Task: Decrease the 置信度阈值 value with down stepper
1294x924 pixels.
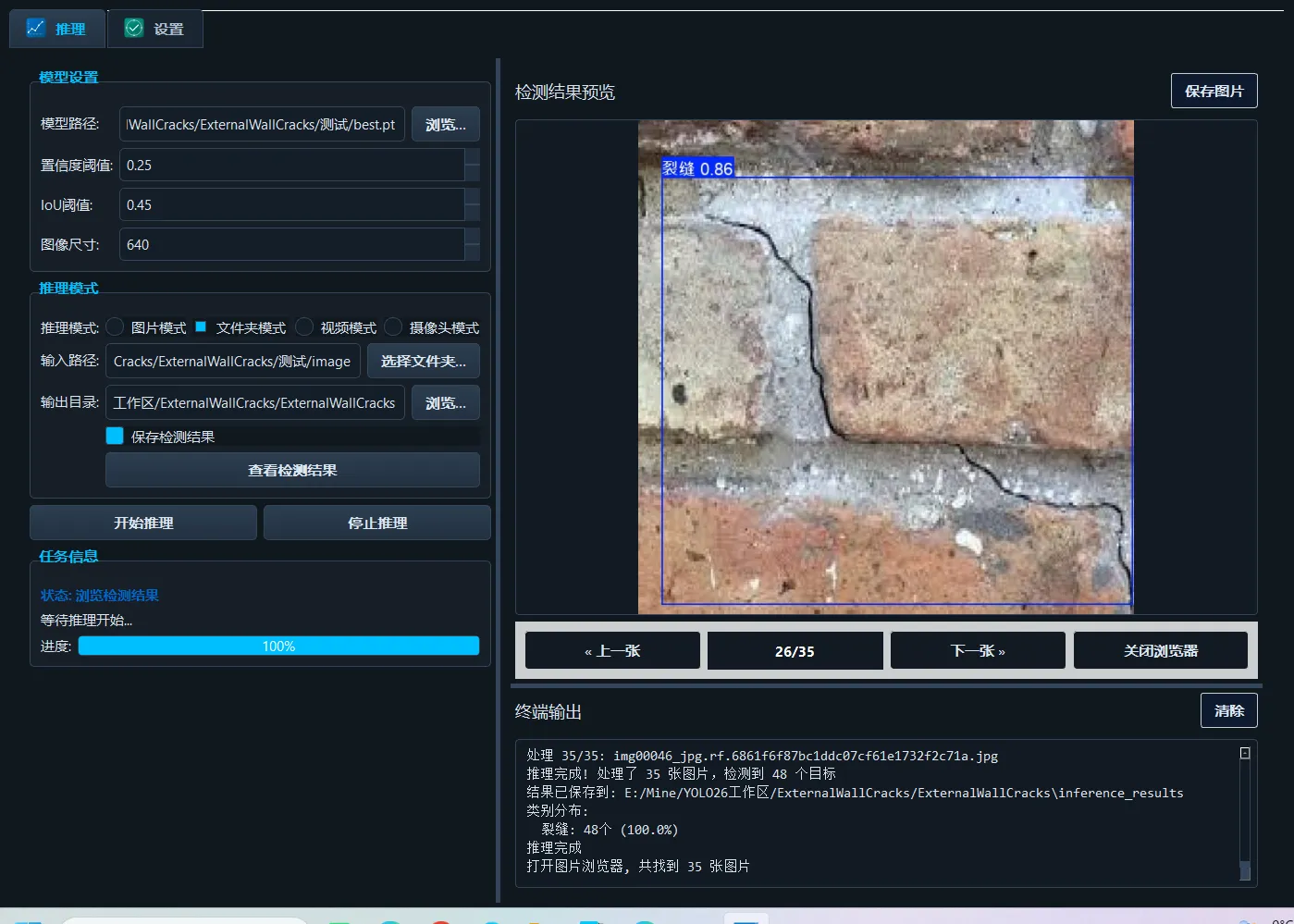Action: point(472,173)
